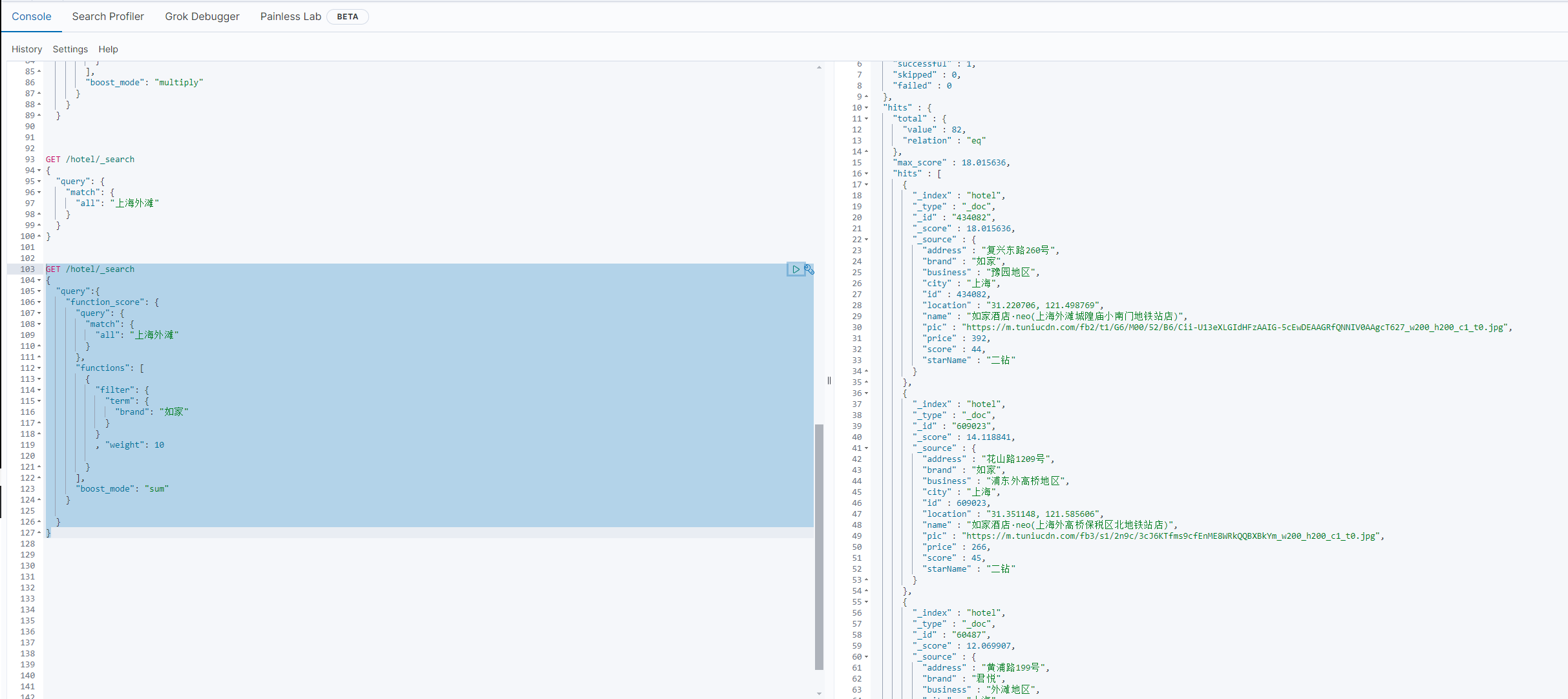Fold the _source block at response line 22
This screenshot has height=699, width=1568.
tap(867, 240)
